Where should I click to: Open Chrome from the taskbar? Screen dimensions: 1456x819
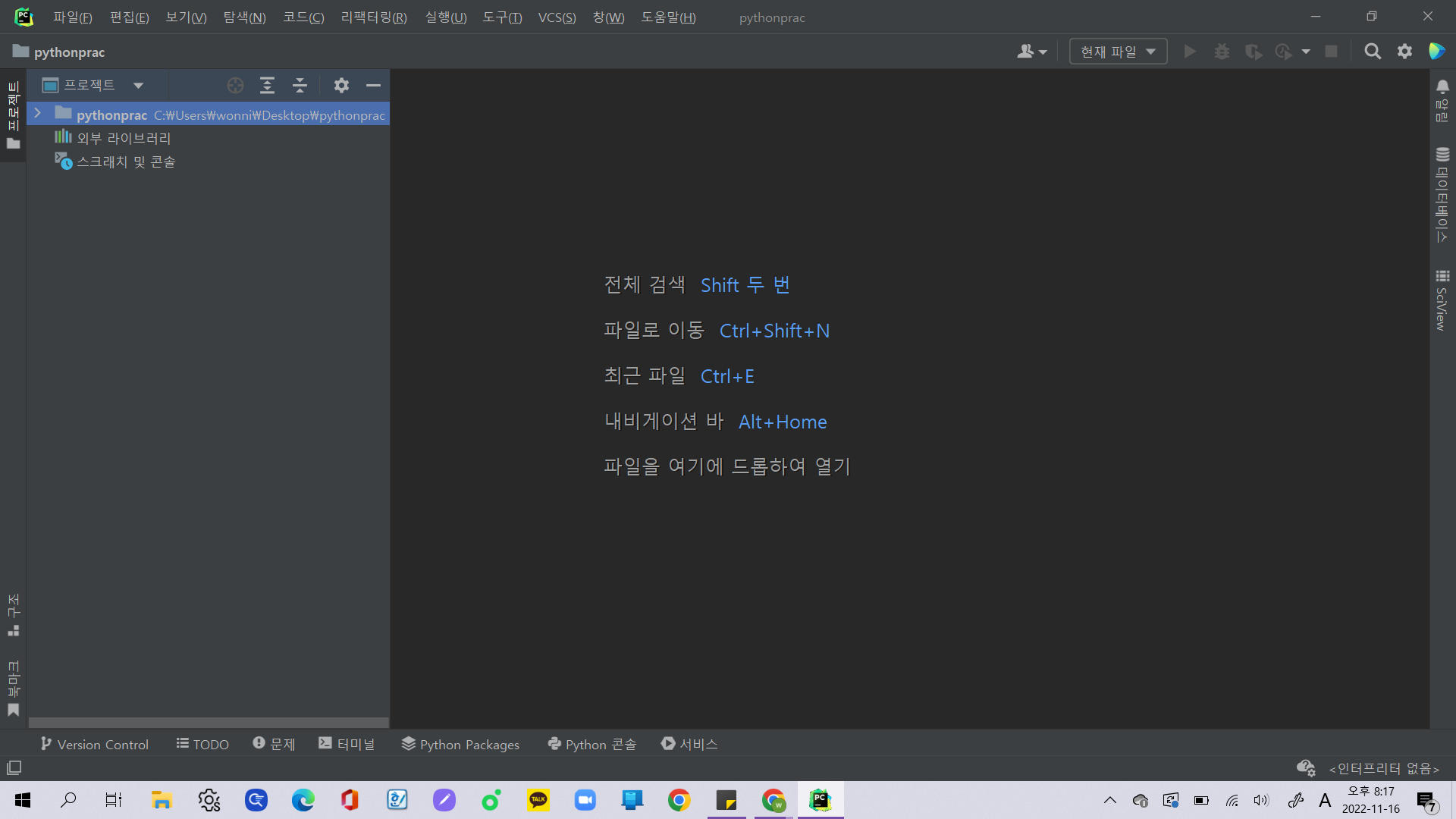pyautogui.click(x=679, y=800)
